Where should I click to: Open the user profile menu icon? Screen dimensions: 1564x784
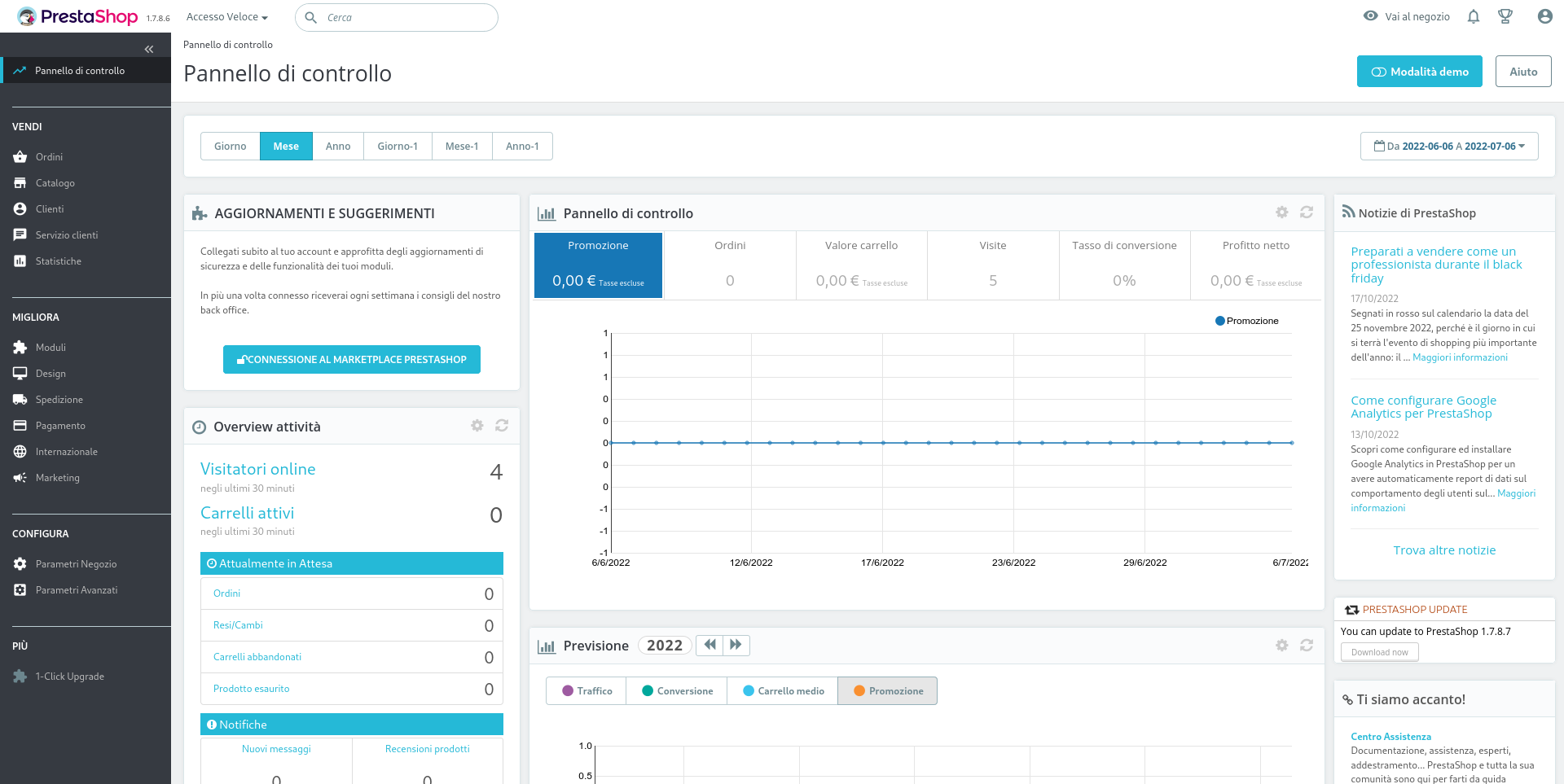[x=1544, y=16]
